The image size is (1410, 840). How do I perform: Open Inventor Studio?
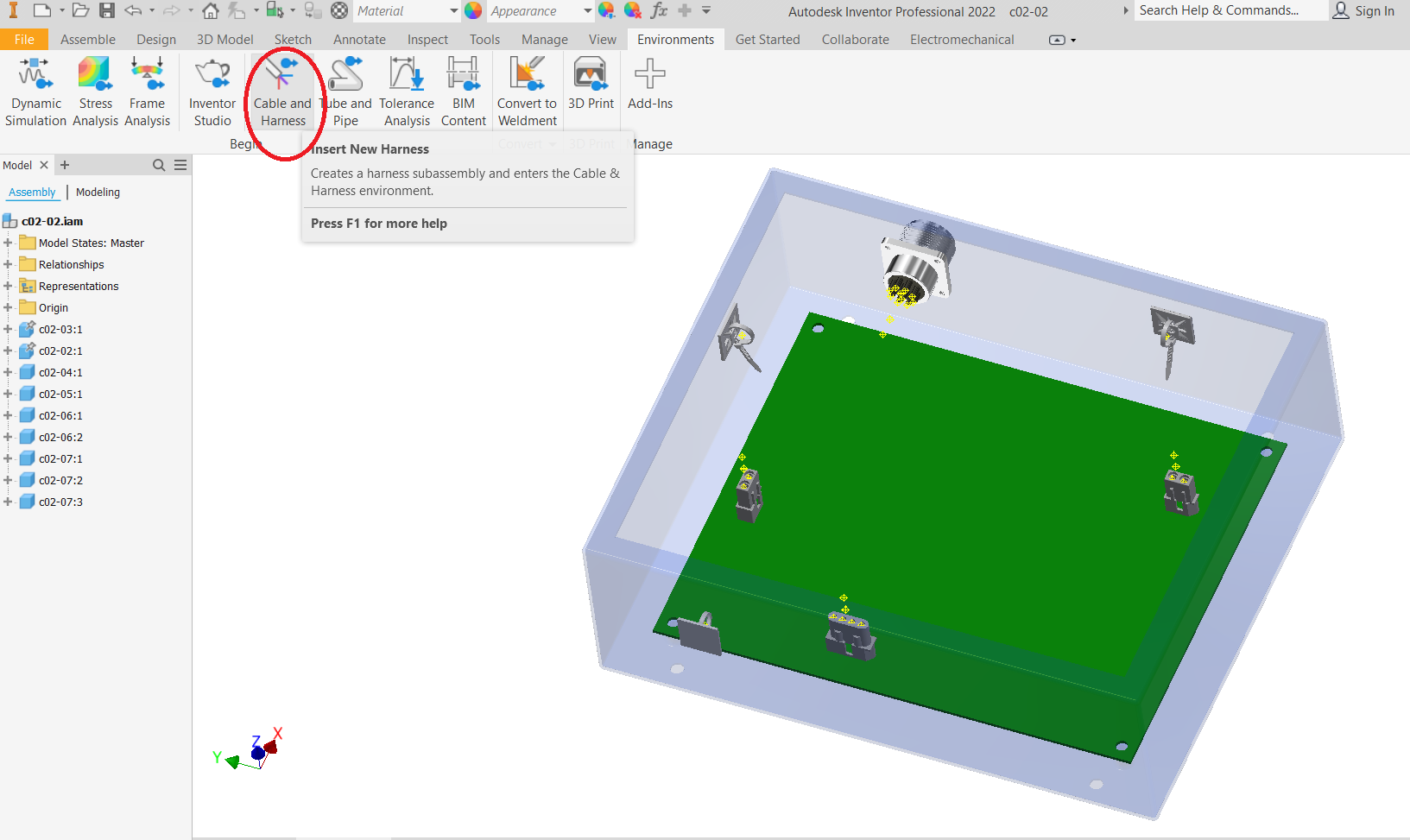tap(212, 91)
